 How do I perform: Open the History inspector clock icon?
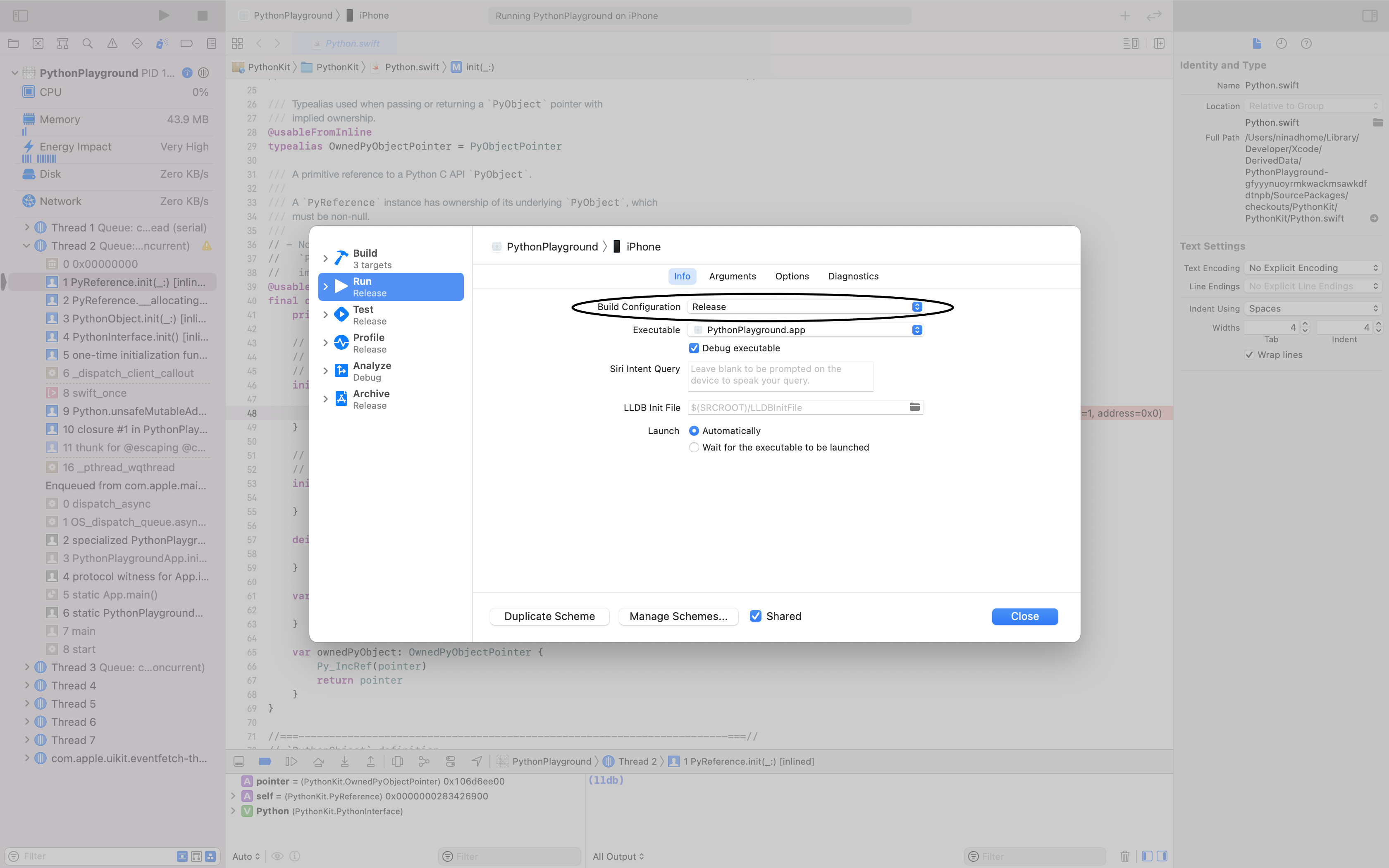click(x=1281, y=44)
